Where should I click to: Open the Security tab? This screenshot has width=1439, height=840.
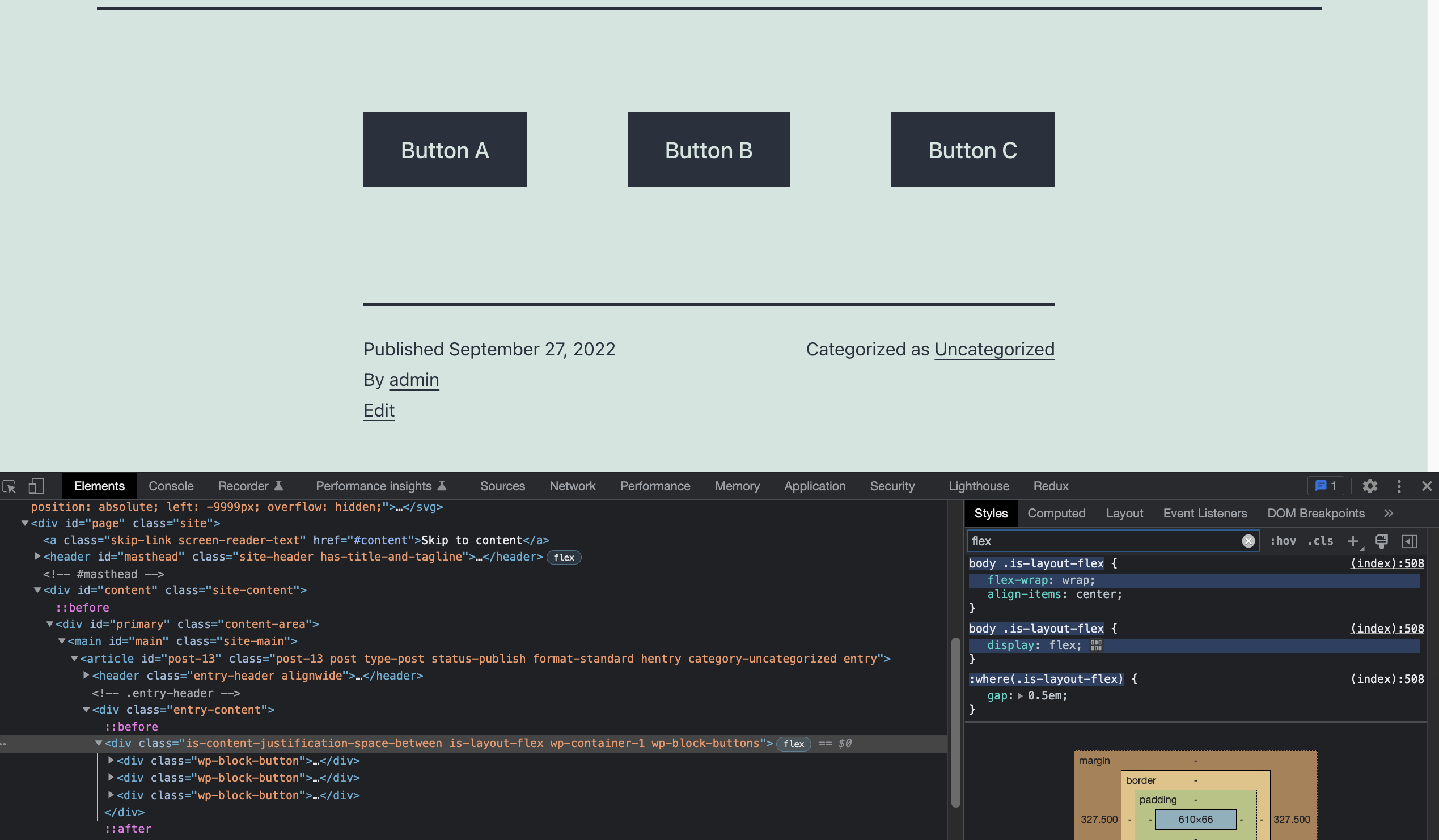(x=892, y=486)
